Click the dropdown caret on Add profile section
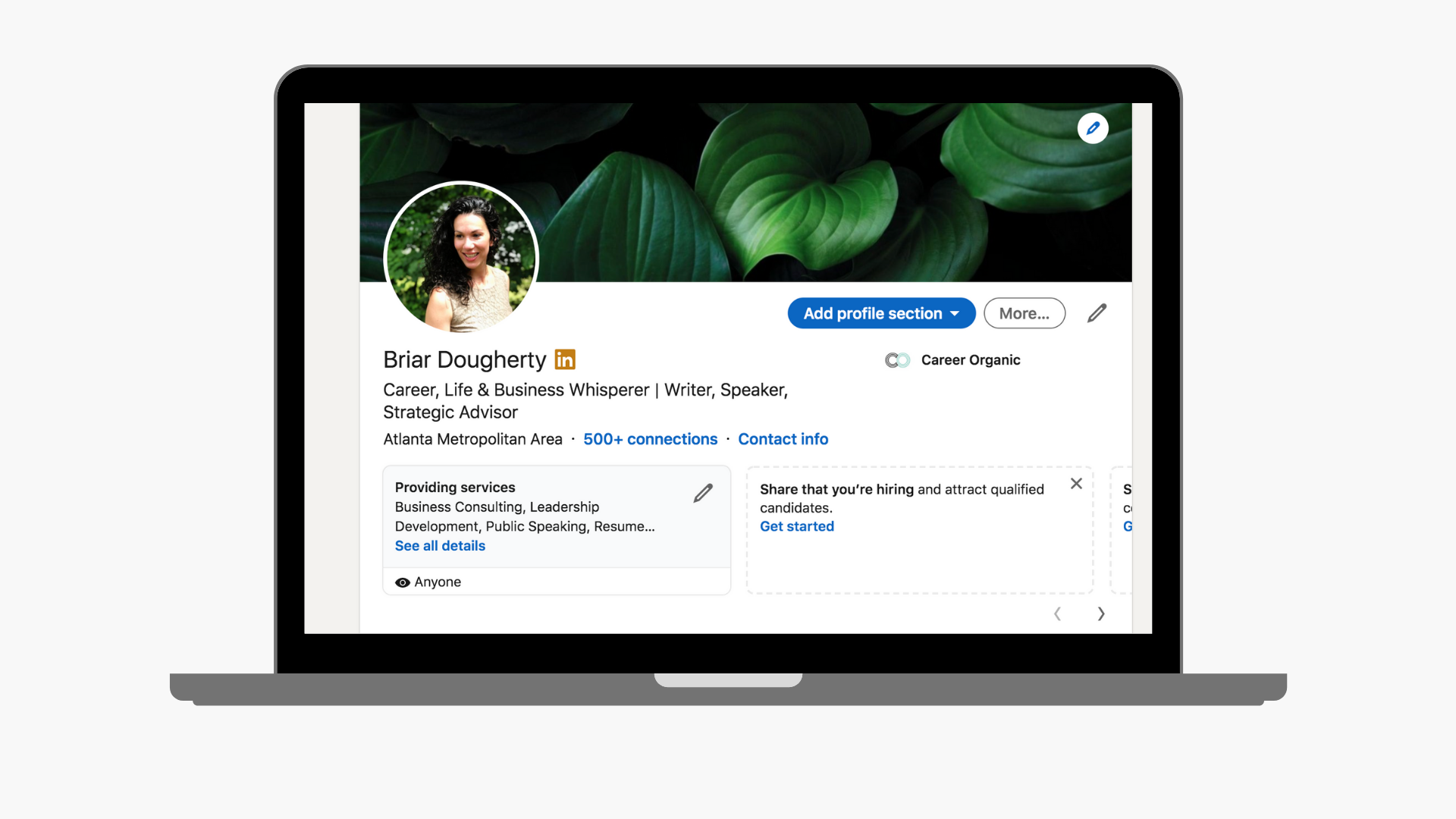Image resolution: width=1456 pixels, height=819 pixels. (x=955, y=314)
